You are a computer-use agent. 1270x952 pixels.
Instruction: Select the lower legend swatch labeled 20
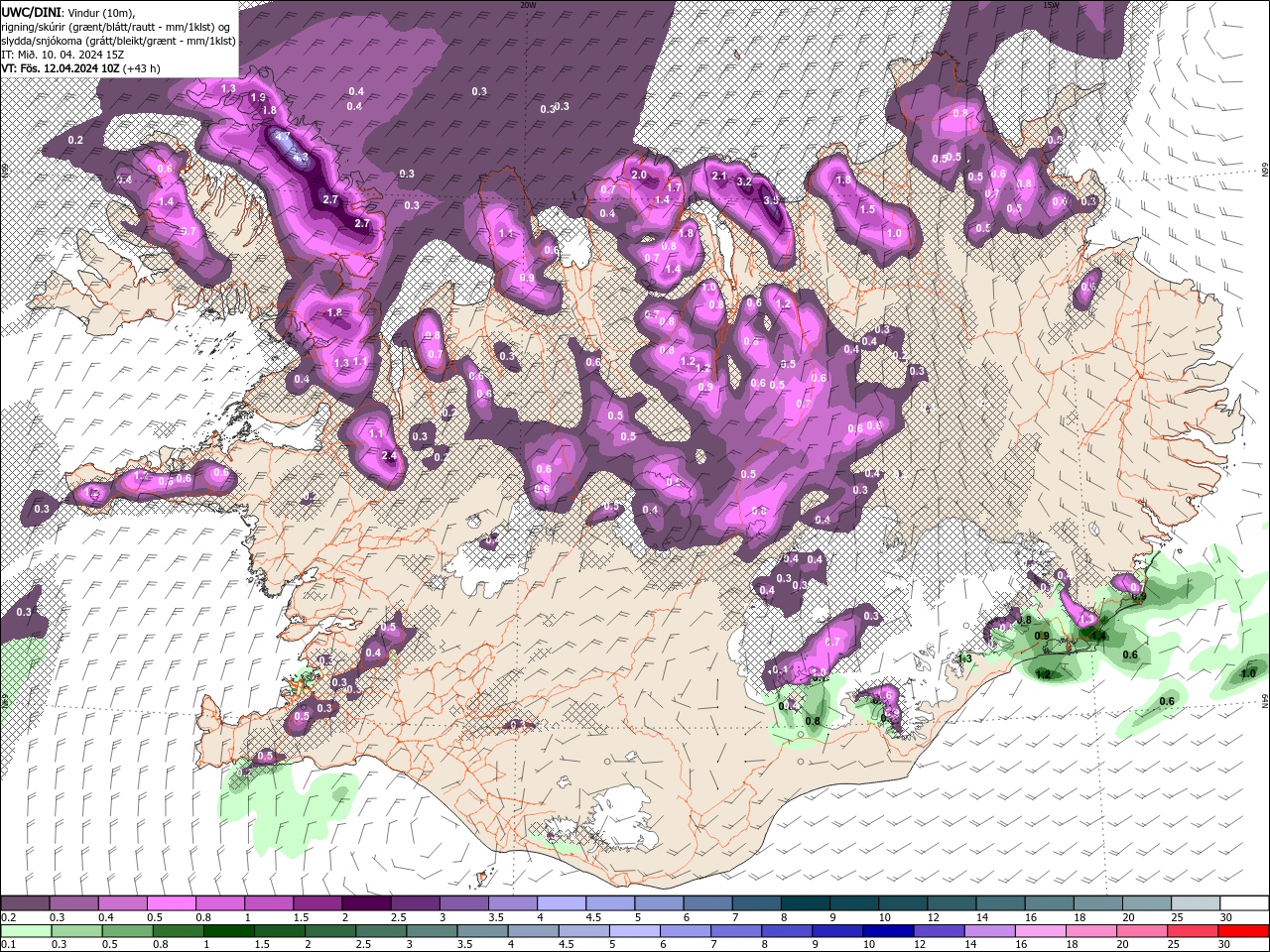click(x=1143, y=932)
